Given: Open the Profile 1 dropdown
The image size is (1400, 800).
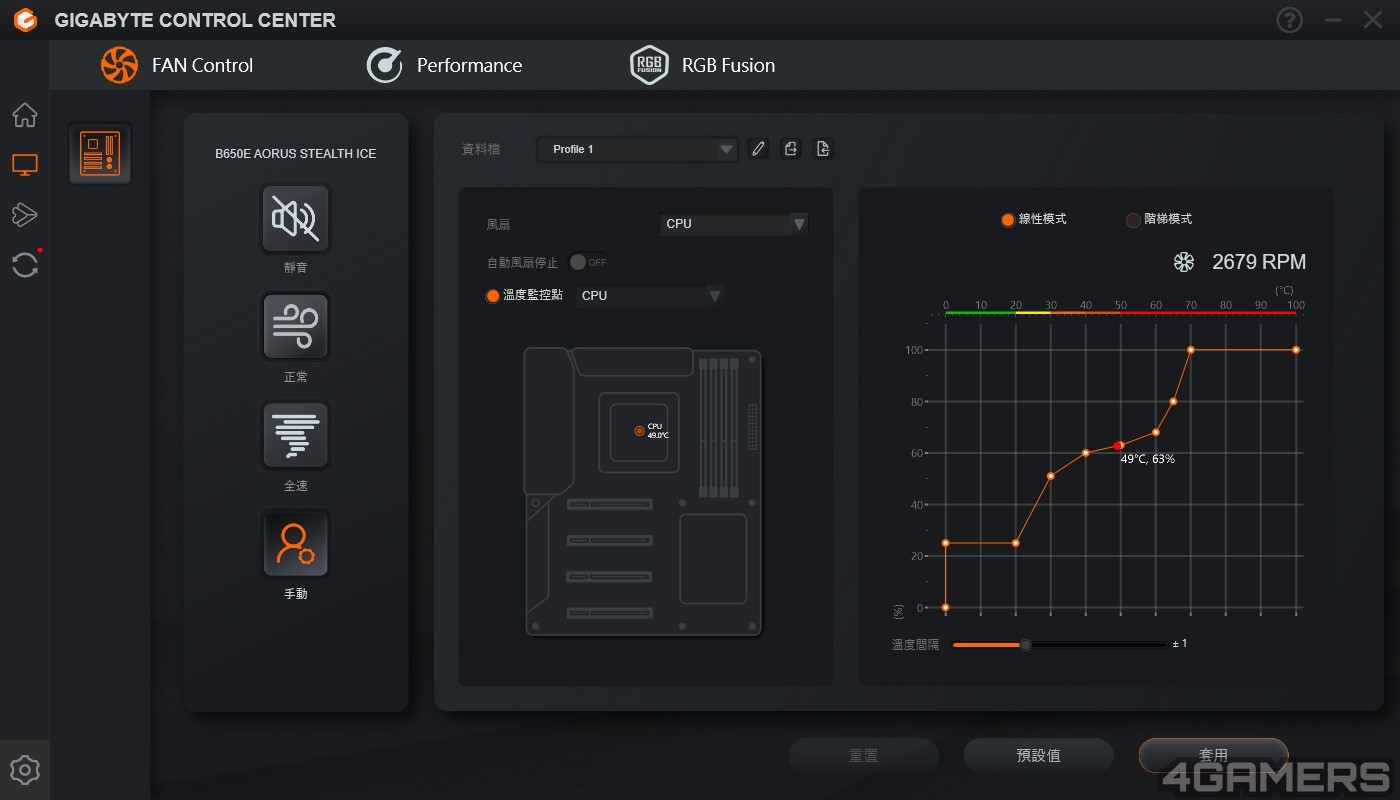Looking at the screenshot, I should click(x=637, y=149).
